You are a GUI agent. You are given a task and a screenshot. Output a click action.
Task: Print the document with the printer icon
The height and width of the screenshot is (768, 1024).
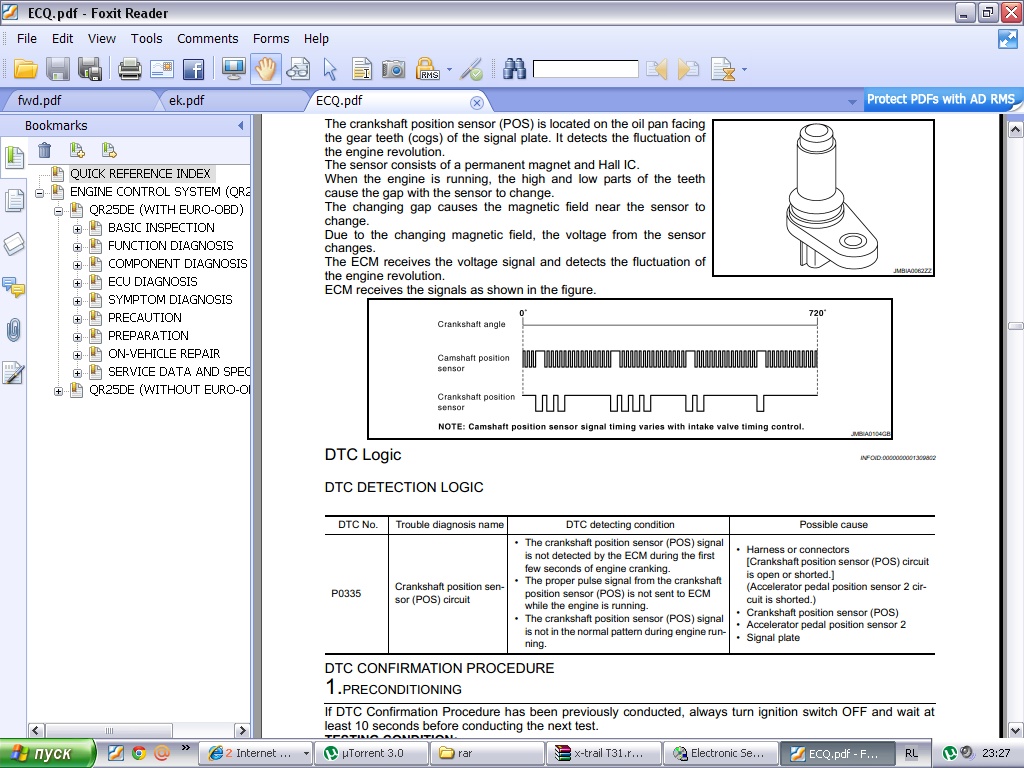coord(129,69)
